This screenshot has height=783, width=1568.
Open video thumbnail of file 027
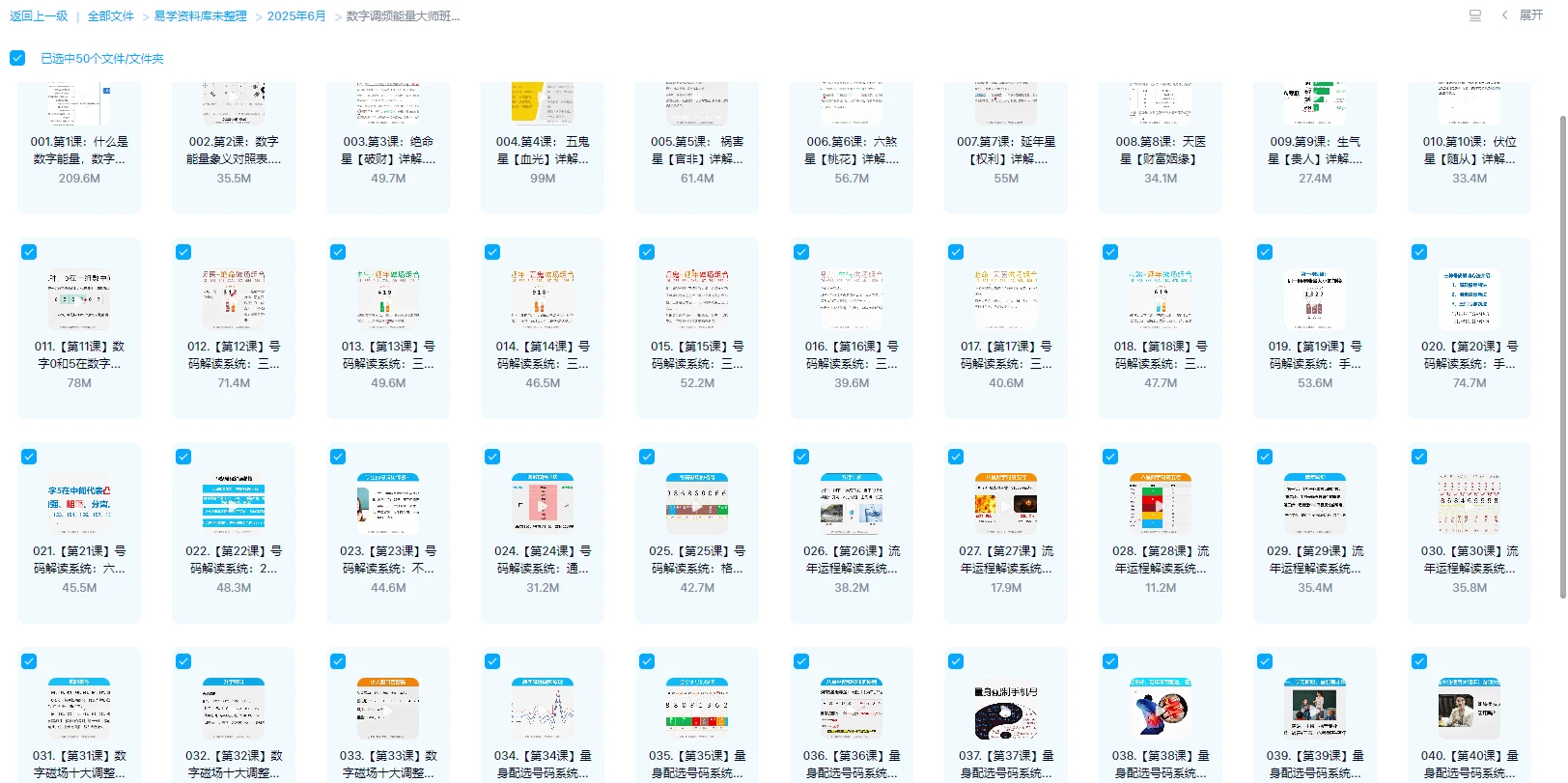1006,504
